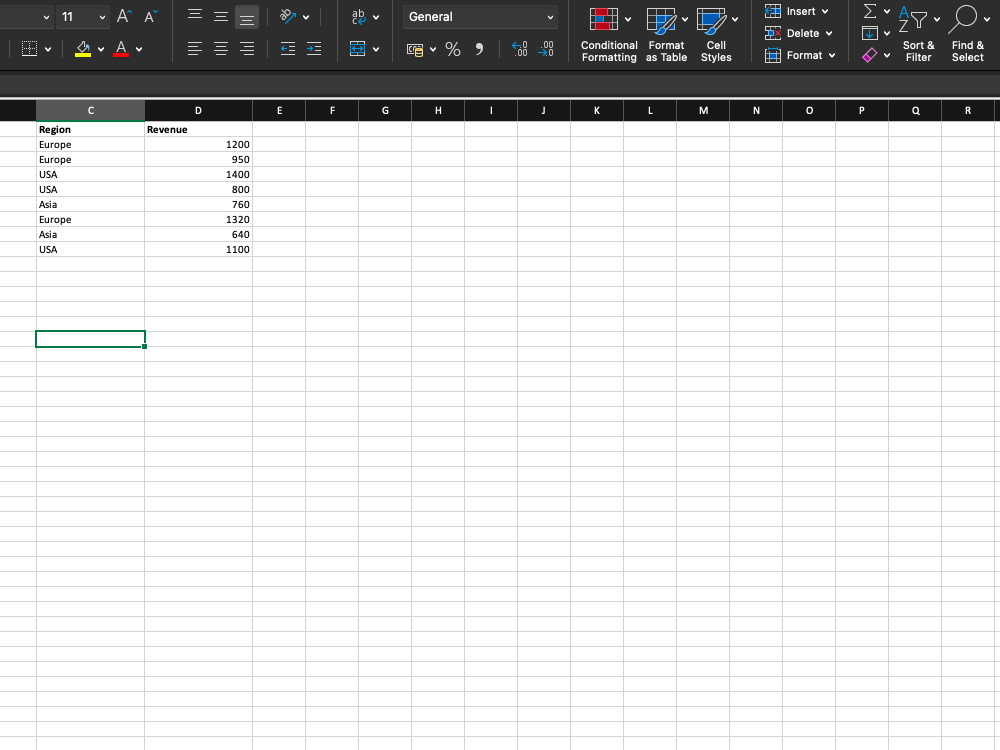Open Format as Table gallery
Image resolution: width=1000 pixels, height=750 pixels.
point(666,35)
